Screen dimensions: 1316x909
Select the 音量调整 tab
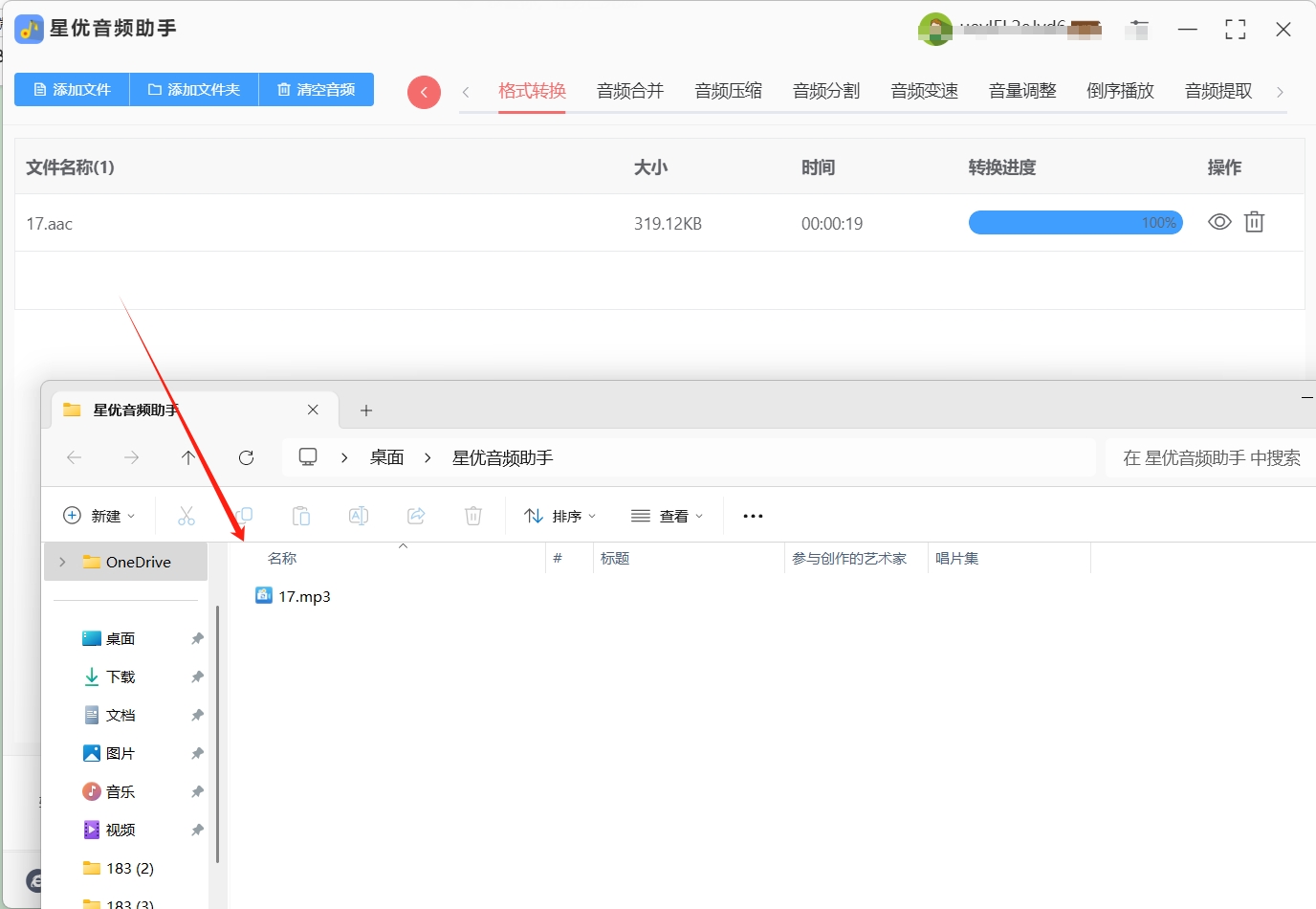pyautogui.click(x=1022, y=91)
